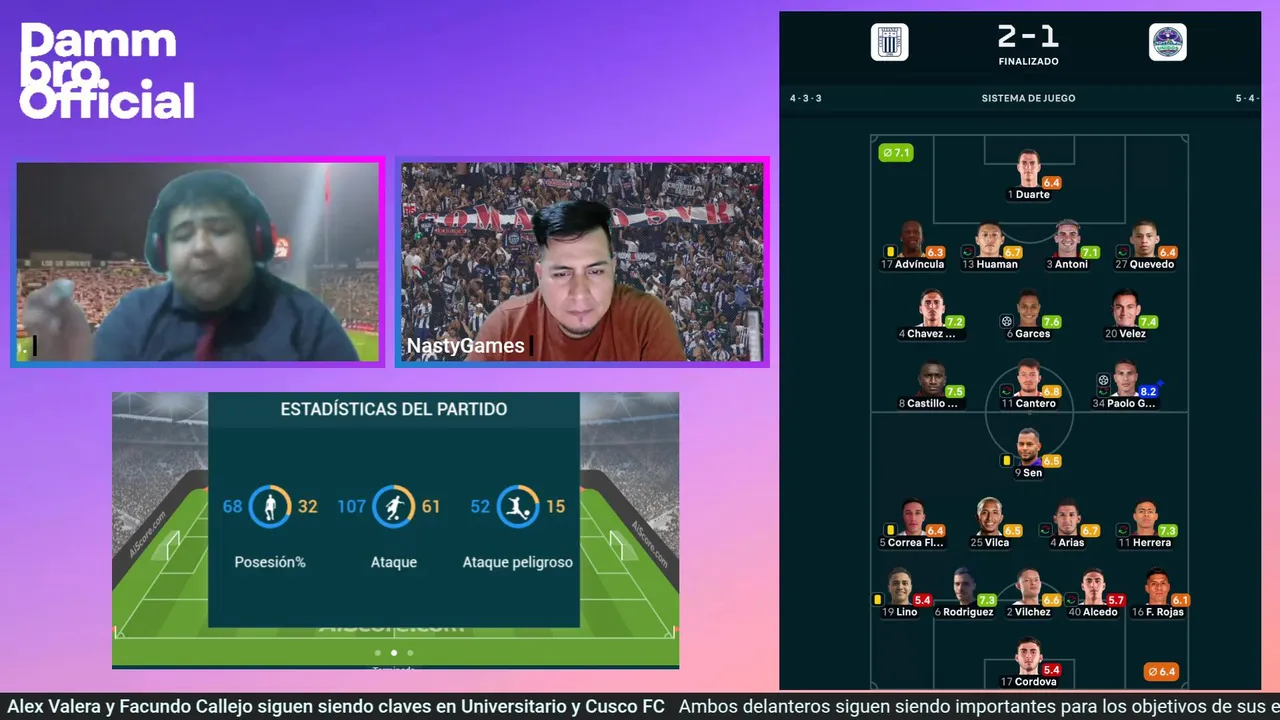This screenshot has height=720, width=1280.
Task: Click the 107 attack value
Action: [352, 507]
